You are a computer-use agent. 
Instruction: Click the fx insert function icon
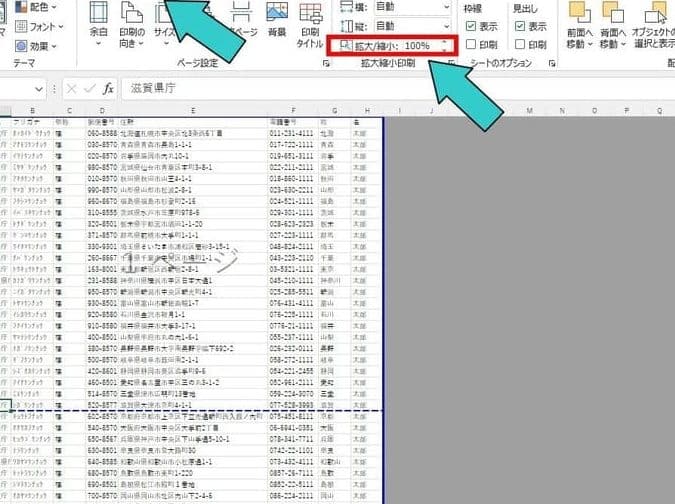click(x=108, y=88)
